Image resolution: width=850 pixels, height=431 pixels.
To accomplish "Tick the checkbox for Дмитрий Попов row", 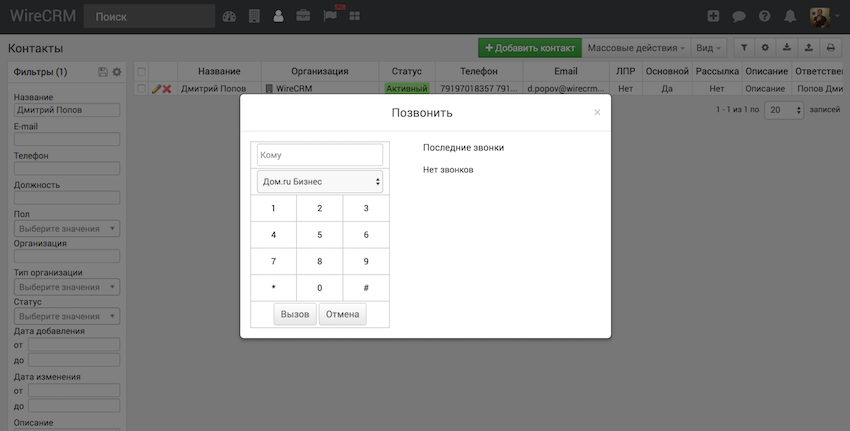I will point(141,89).
